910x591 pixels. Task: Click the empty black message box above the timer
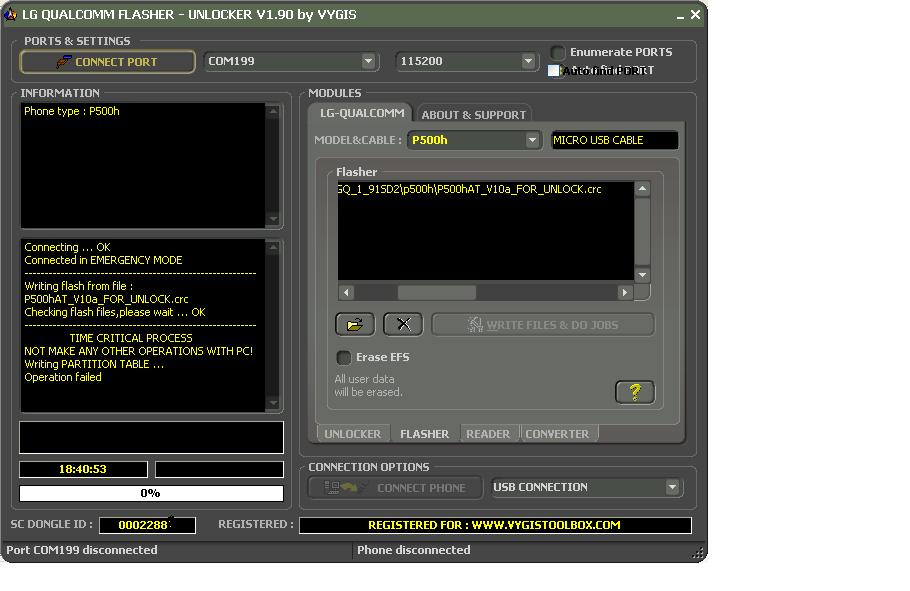pos(151,437)
